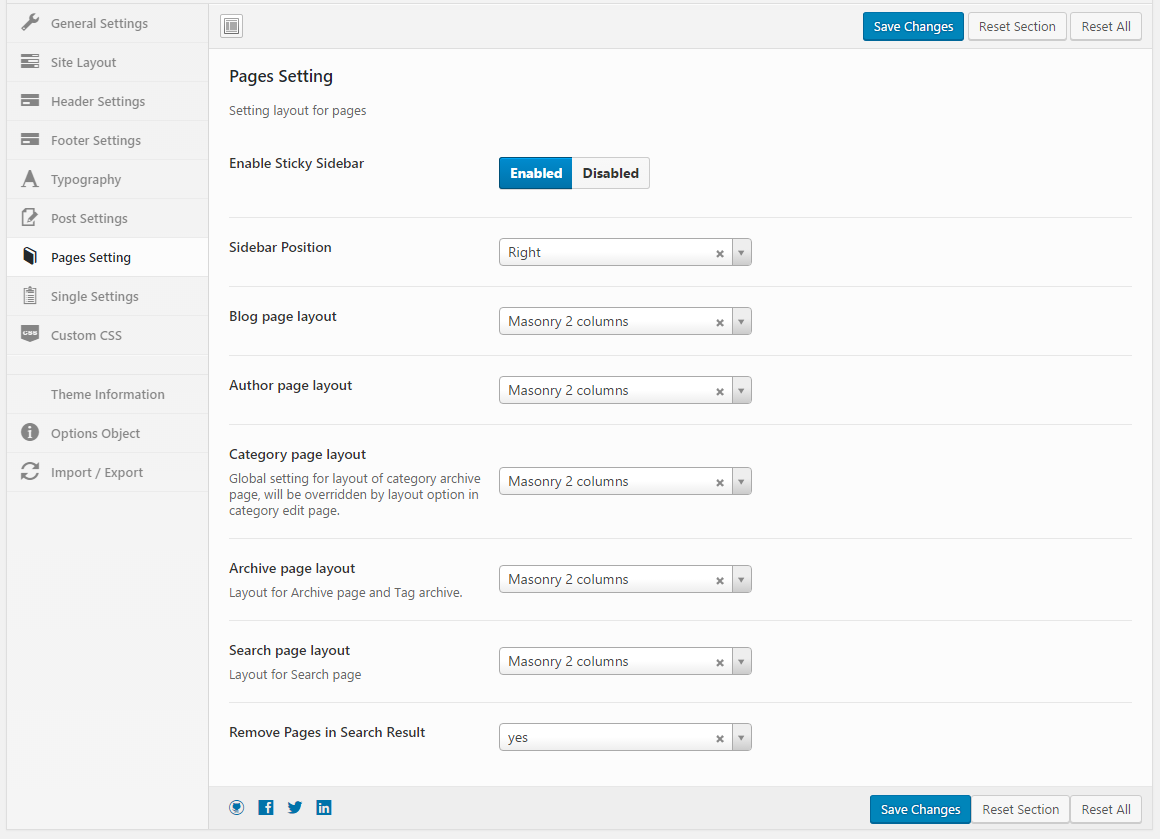Screen dimensions: 1160x839
Task: Open the Twitter icon link in footer
Action: 295,808
